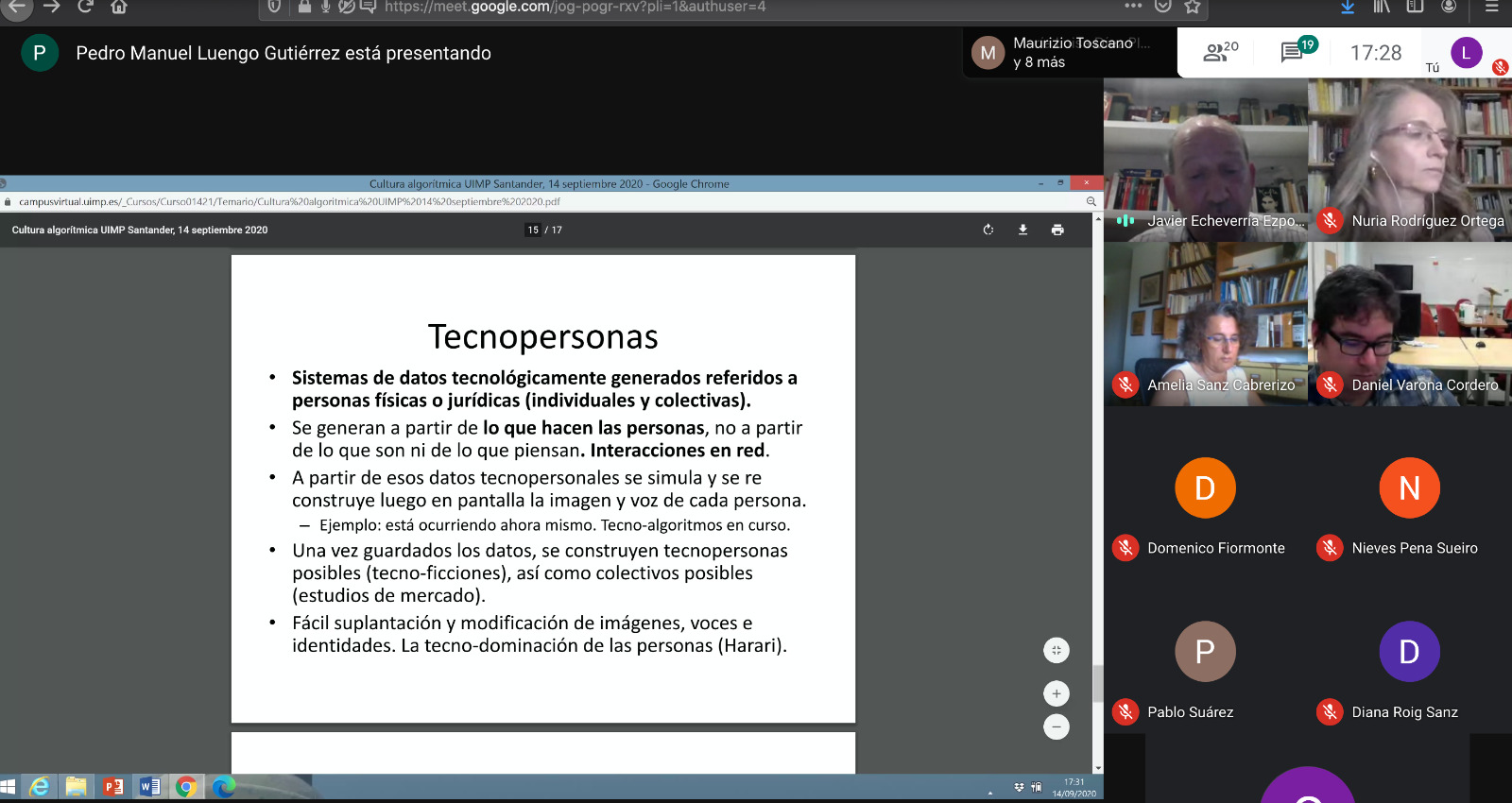The width and height of the screenshot is (1512, 803).
Task: Open Firefox hamburger application menu
Action: pos(1492,7)
